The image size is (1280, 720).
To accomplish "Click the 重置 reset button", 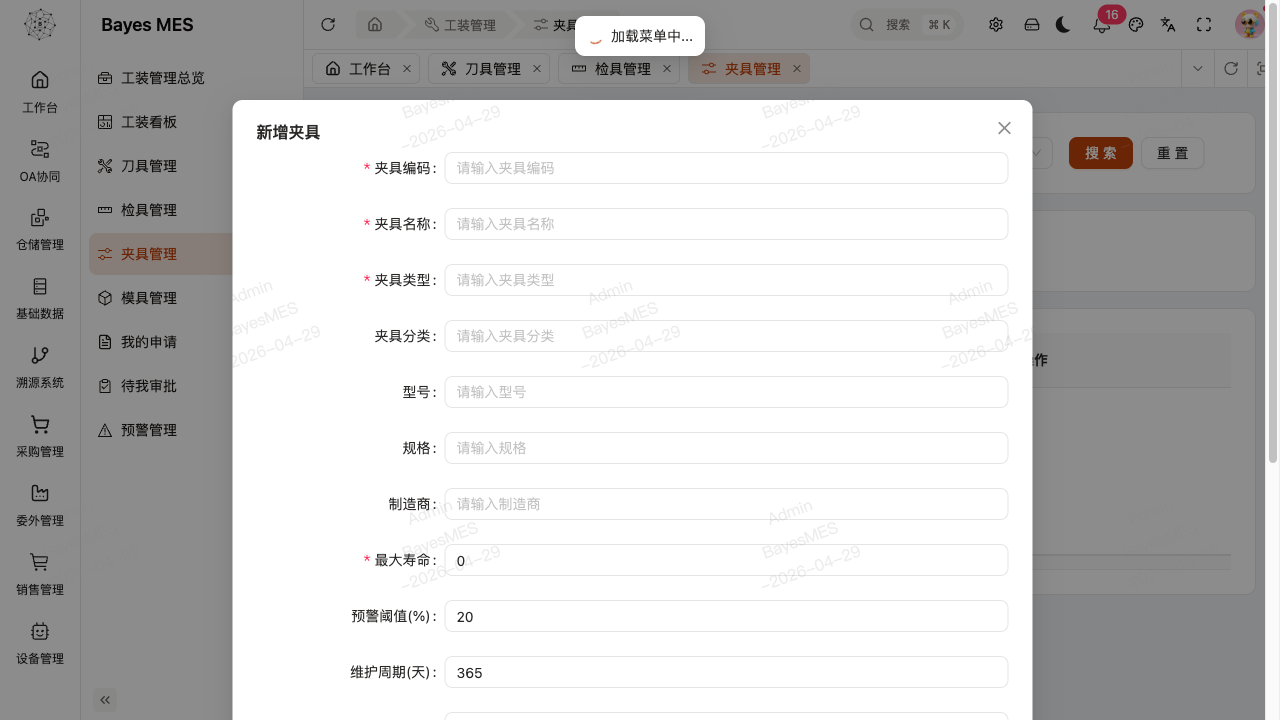I will point(1173,153).
